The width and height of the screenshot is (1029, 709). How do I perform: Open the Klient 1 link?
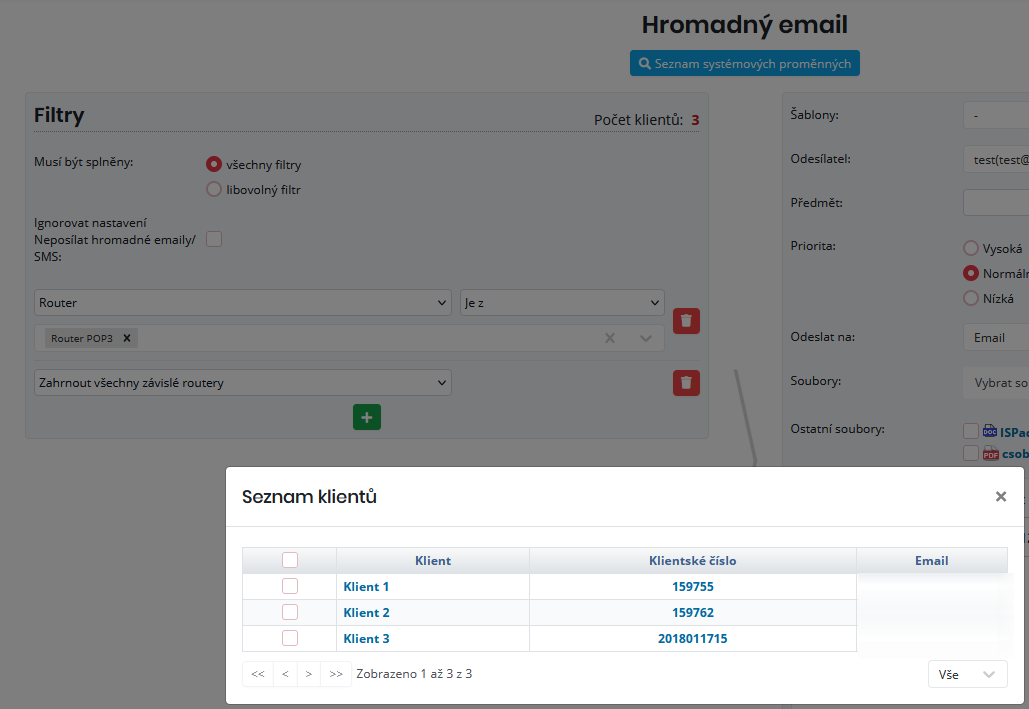click(366, 586)
